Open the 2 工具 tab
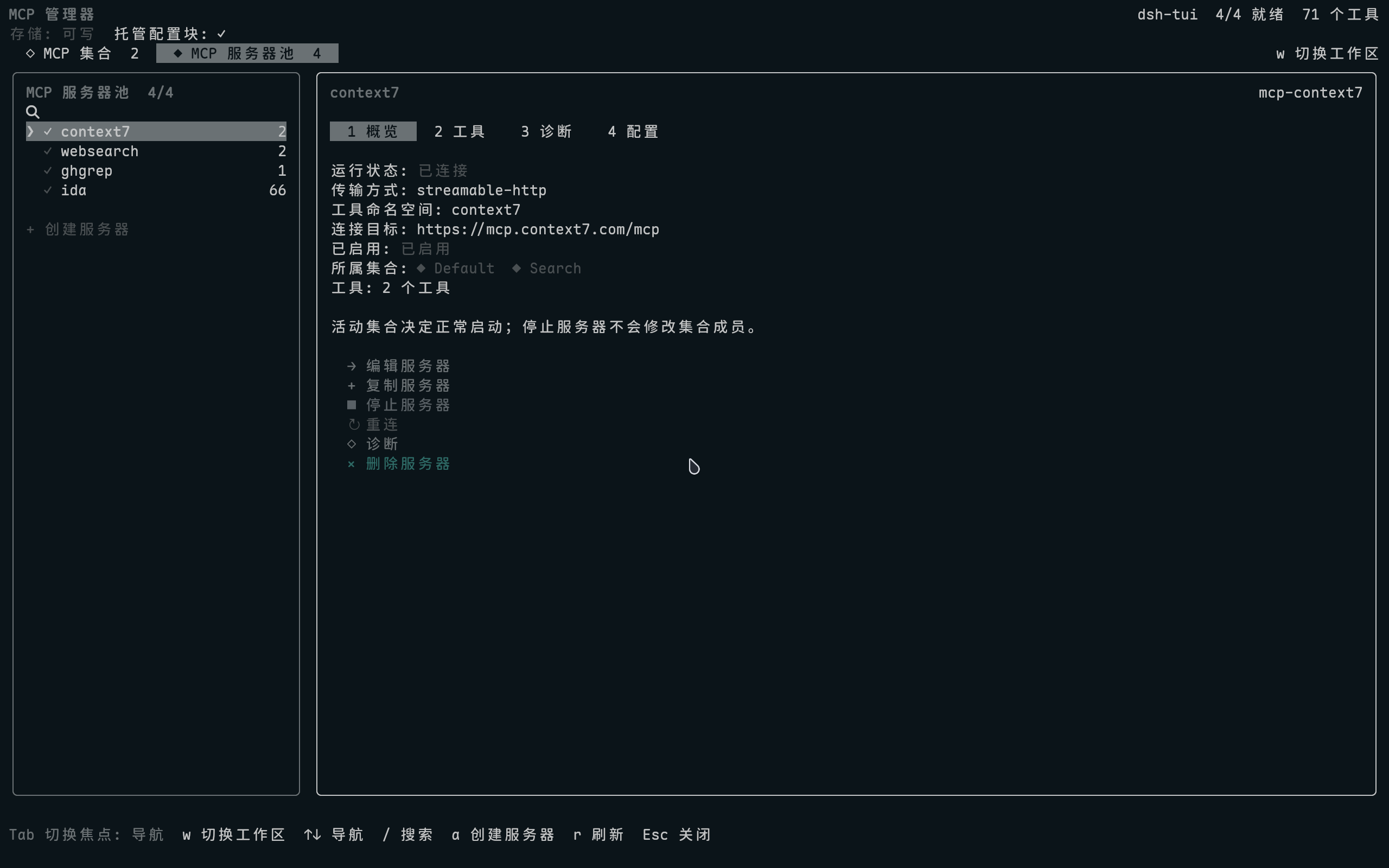The image size is (1389, 868). (460, 131)
